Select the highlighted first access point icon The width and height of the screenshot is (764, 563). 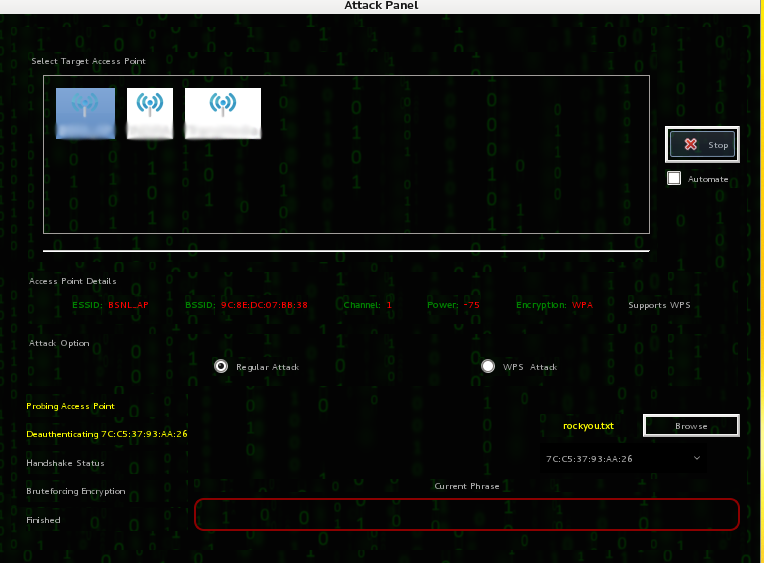(x=85, y=113)
